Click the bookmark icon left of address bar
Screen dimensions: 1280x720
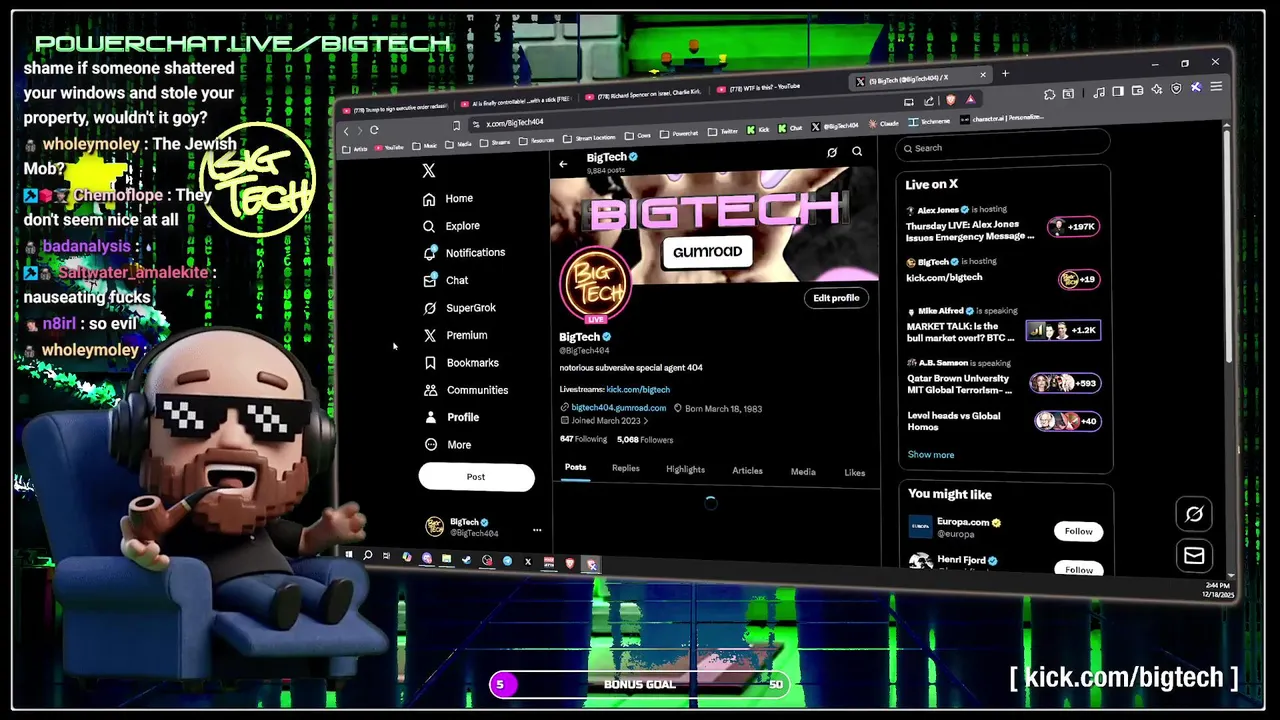(x=457, y=125)
